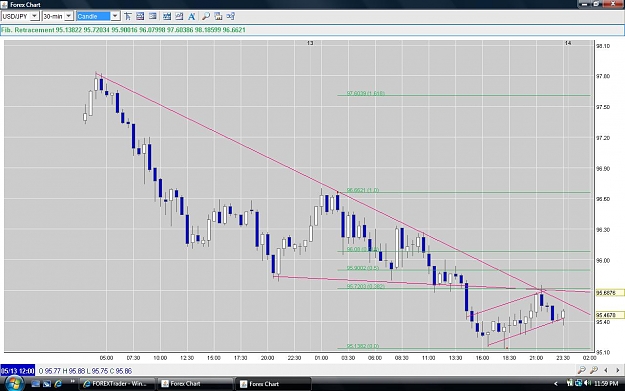Click the 97.80 price axis label
The height and width of the screenshot is (391, 625).
tap(603, 77)
